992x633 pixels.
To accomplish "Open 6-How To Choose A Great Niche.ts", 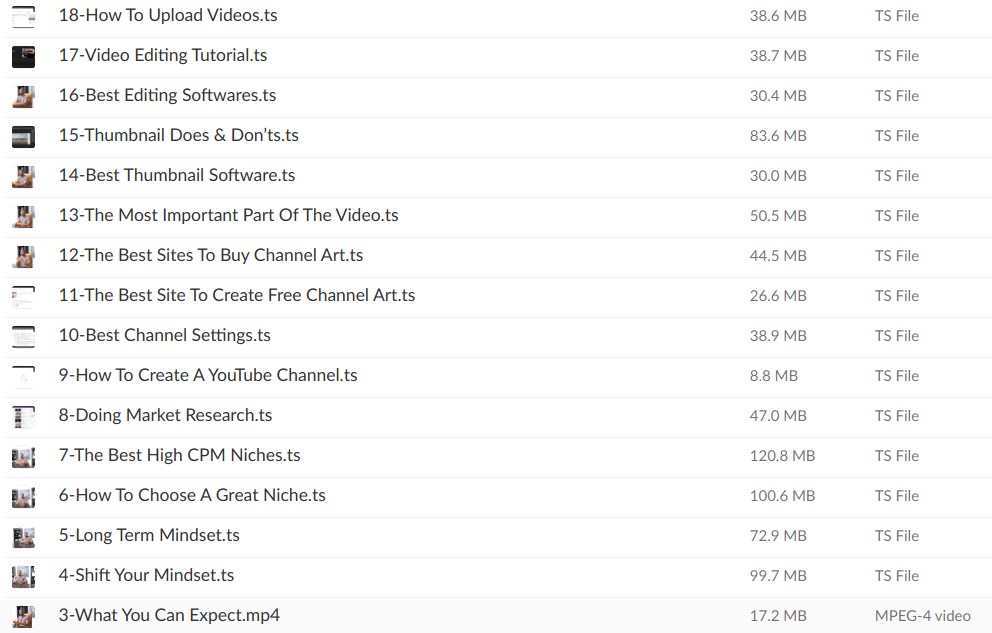I will tap(192, 495).
